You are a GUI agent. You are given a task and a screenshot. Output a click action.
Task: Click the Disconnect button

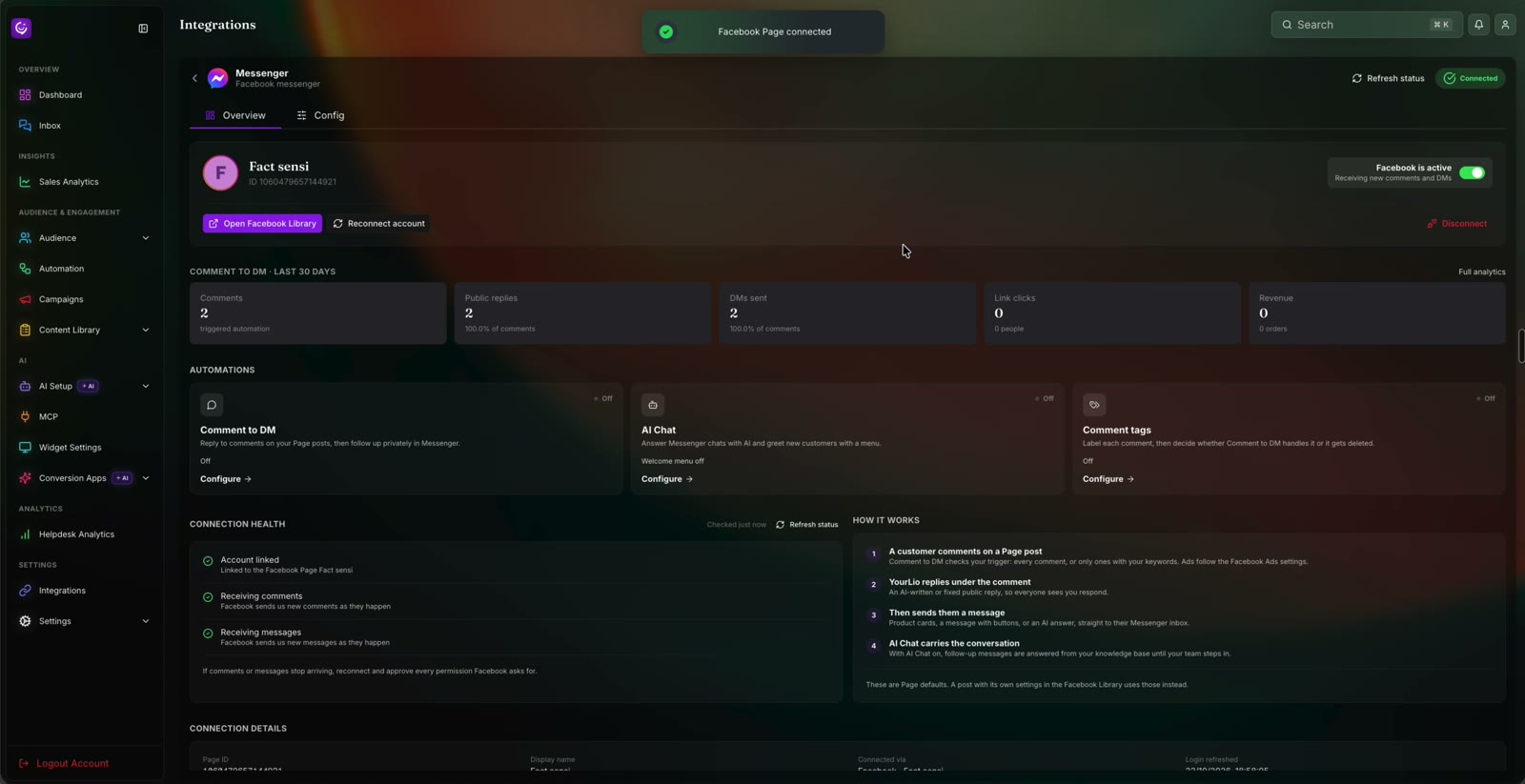(x=1456, y=224)
